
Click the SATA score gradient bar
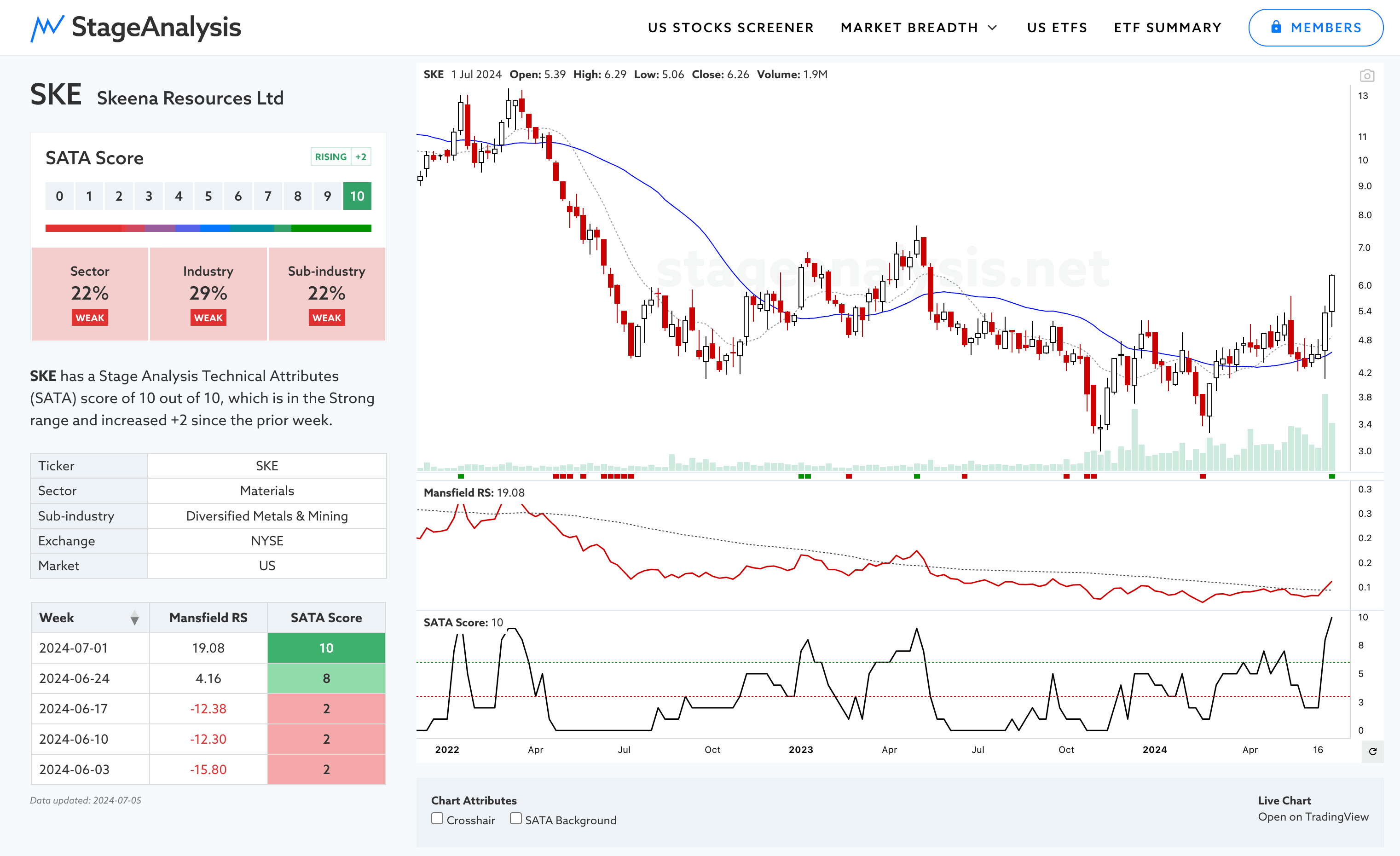208,228
